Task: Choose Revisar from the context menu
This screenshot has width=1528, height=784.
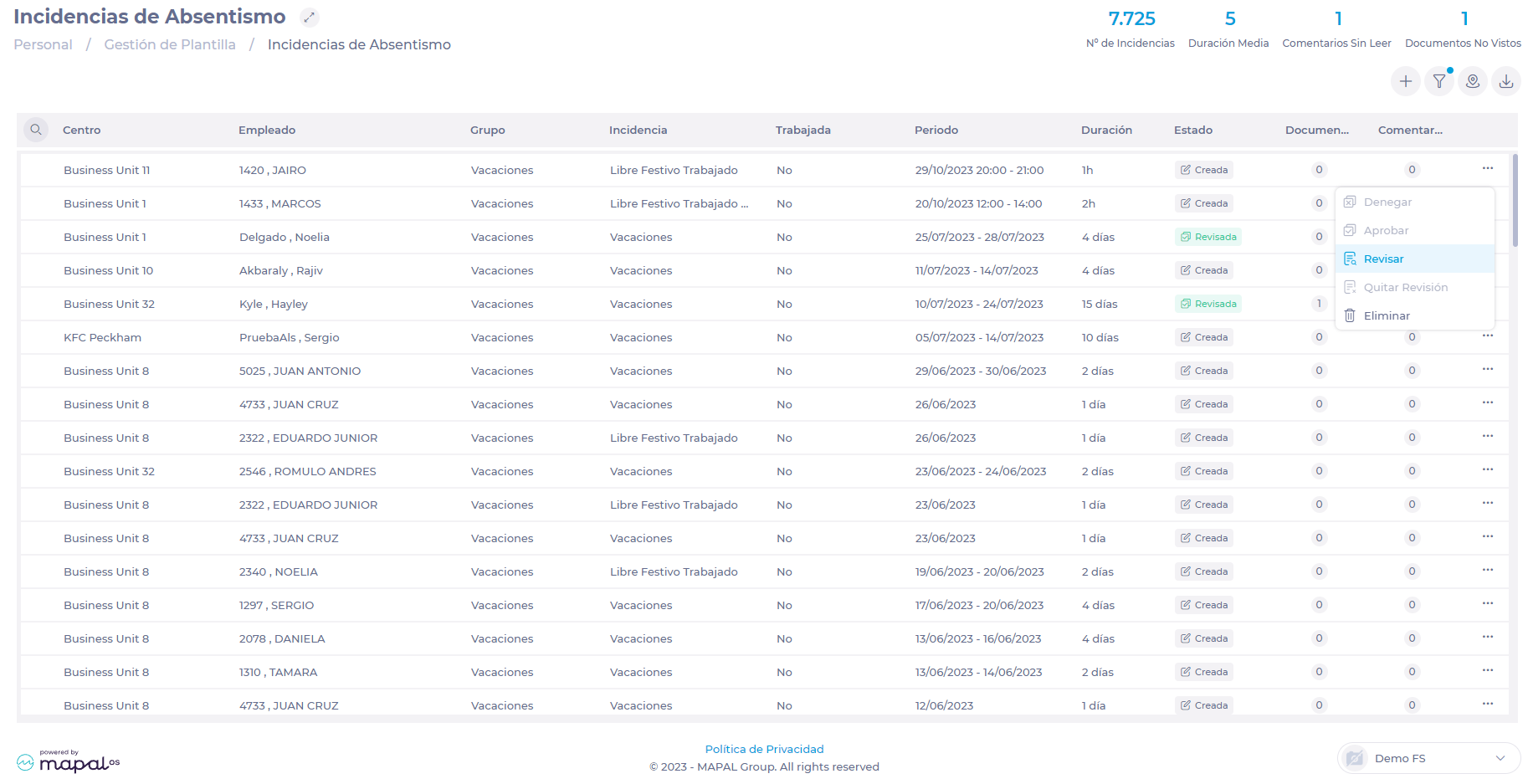Action: point(1415,259)
